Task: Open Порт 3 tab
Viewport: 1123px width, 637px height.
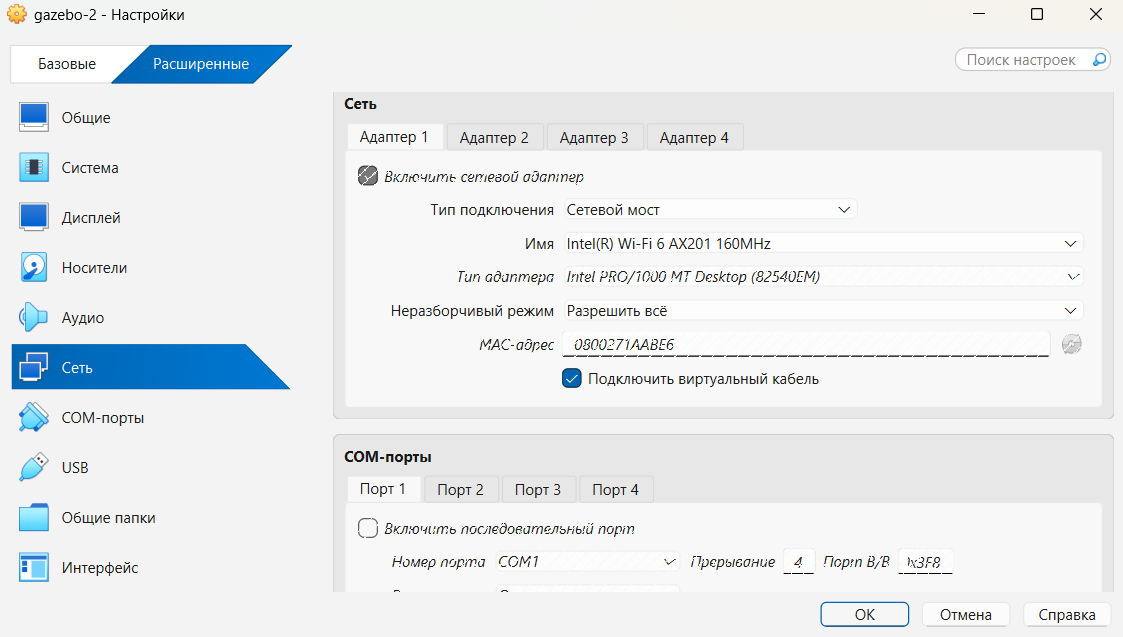Action: (538, 489)
